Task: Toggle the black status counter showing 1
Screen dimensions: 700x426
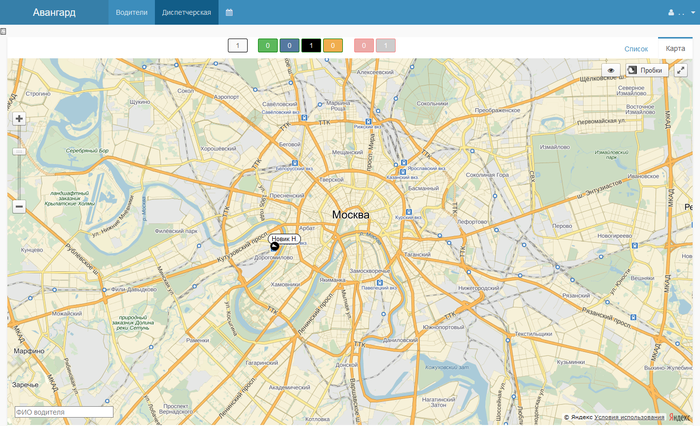Action: (311, 46)
